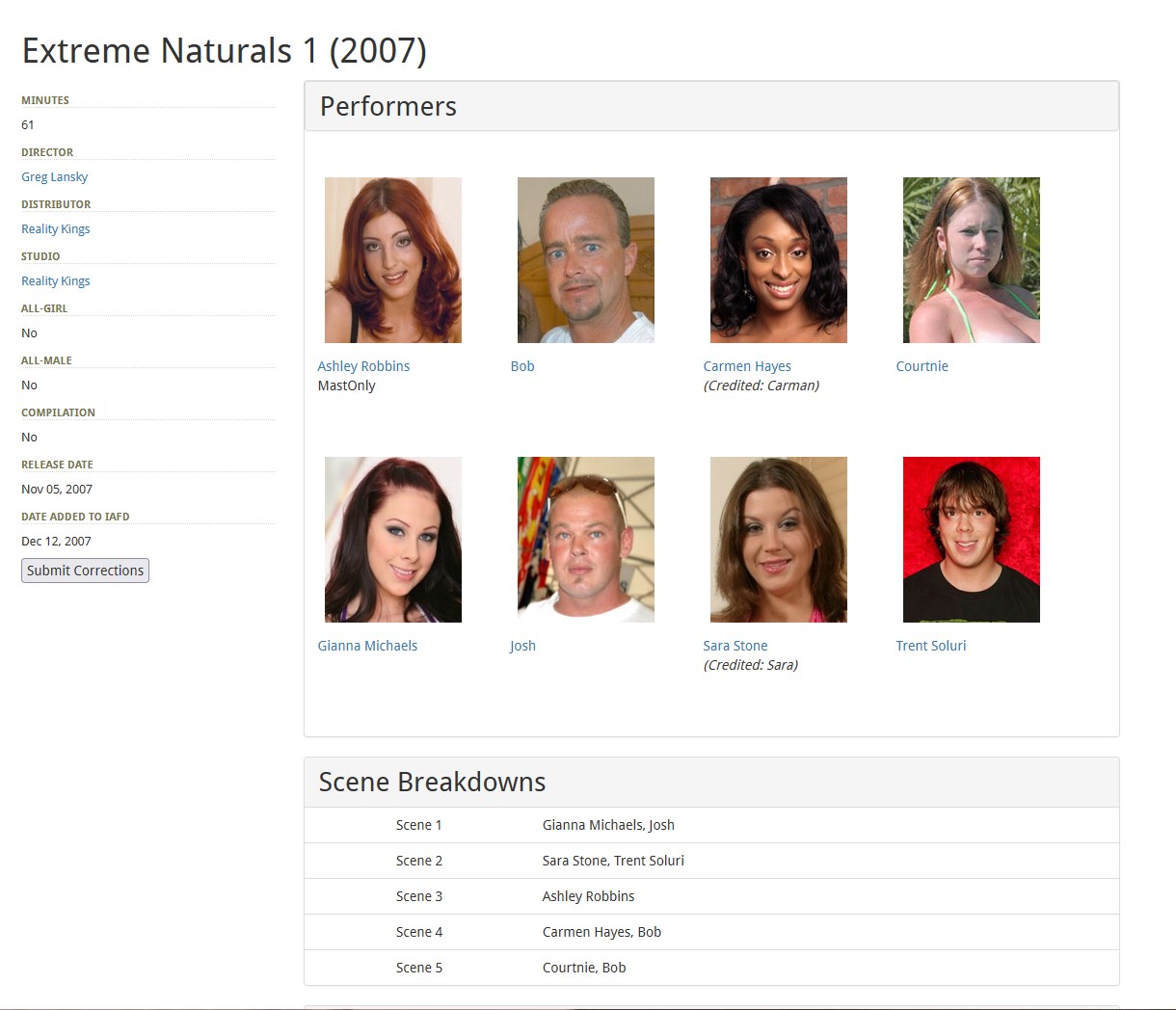This screenshot has width=1176, height=1010.
Task: Open Sara Stone performer name link
Action: [x=735, y=646]
